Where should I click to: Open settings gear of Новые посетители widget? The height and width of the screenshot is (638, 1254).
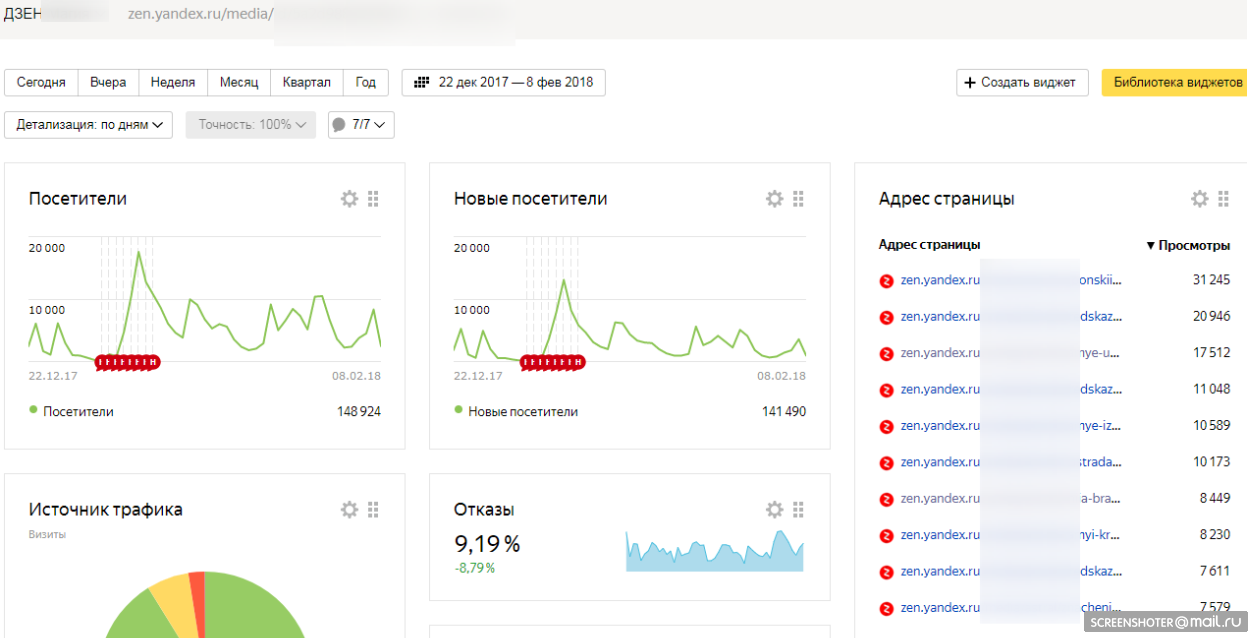(x=774, y=199)
